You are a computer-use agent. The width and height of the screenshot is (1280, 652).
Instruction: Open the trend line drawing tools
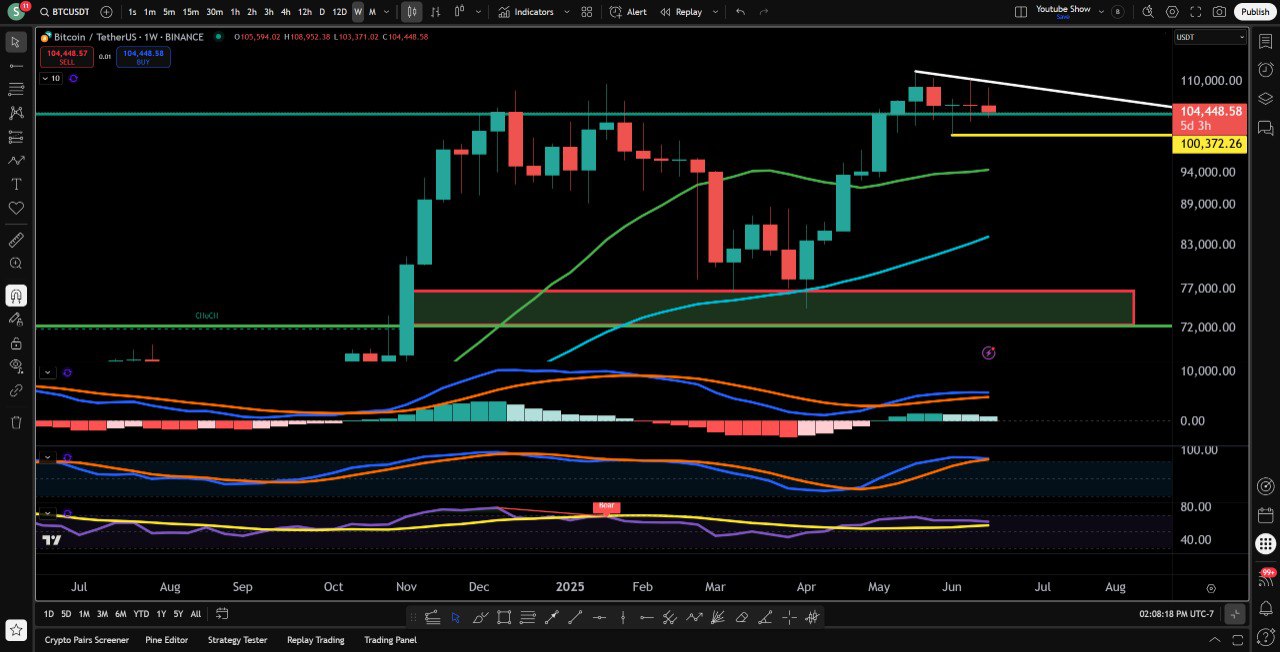pyautogui.click(x=16, y=66)
